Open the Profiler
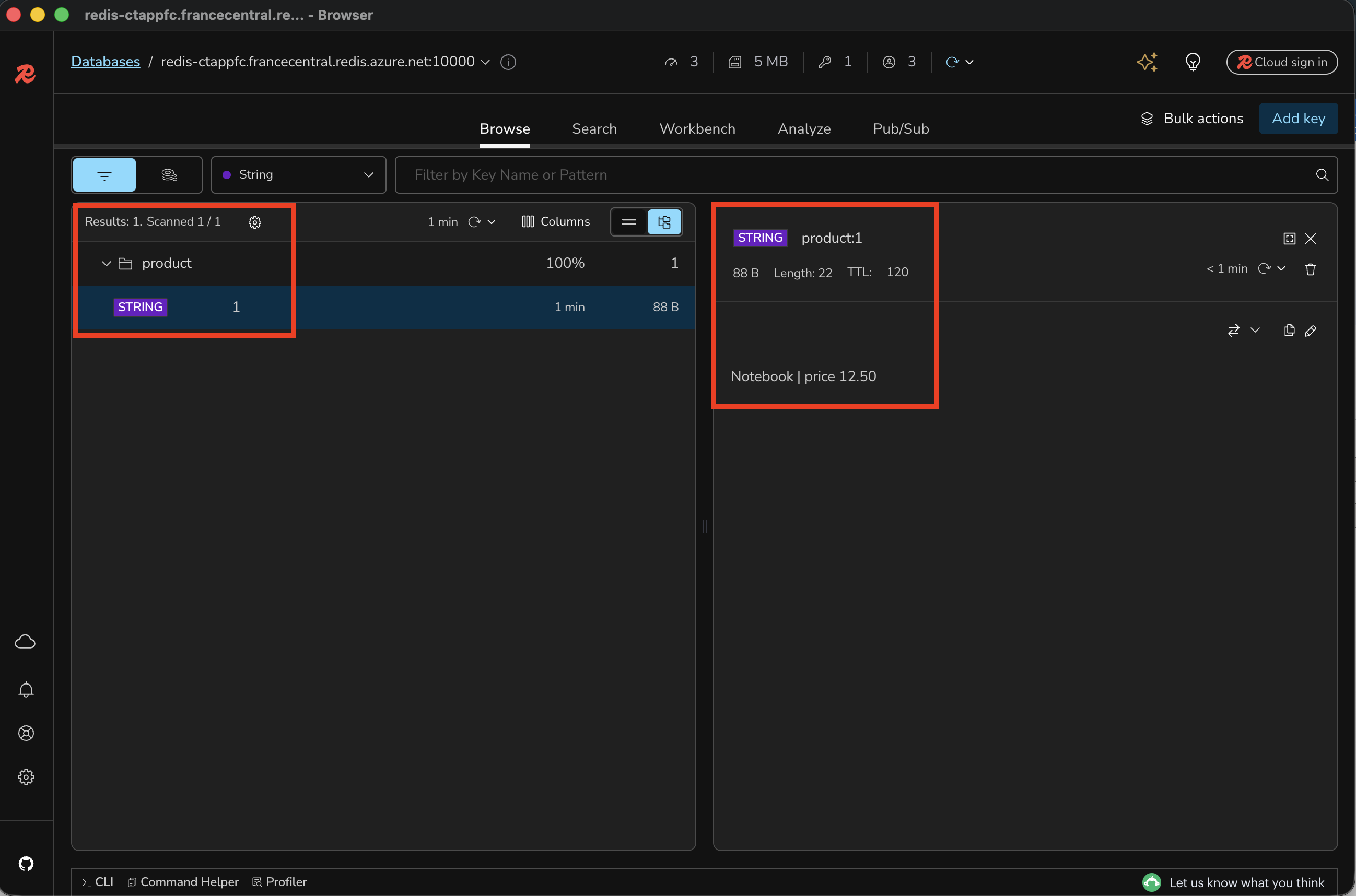This screenshot has height=896, width=1356. point(279,882)
